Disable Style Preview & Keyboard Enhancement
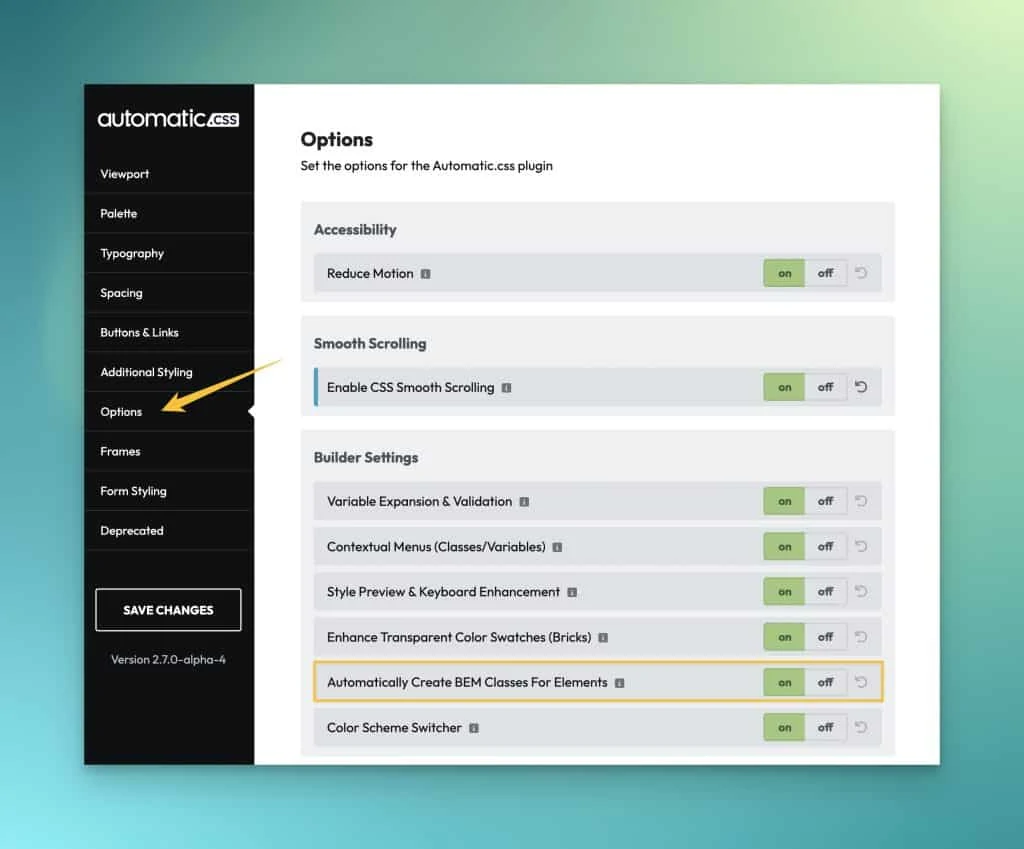The image size is (1024, 849). click(826, 592)
